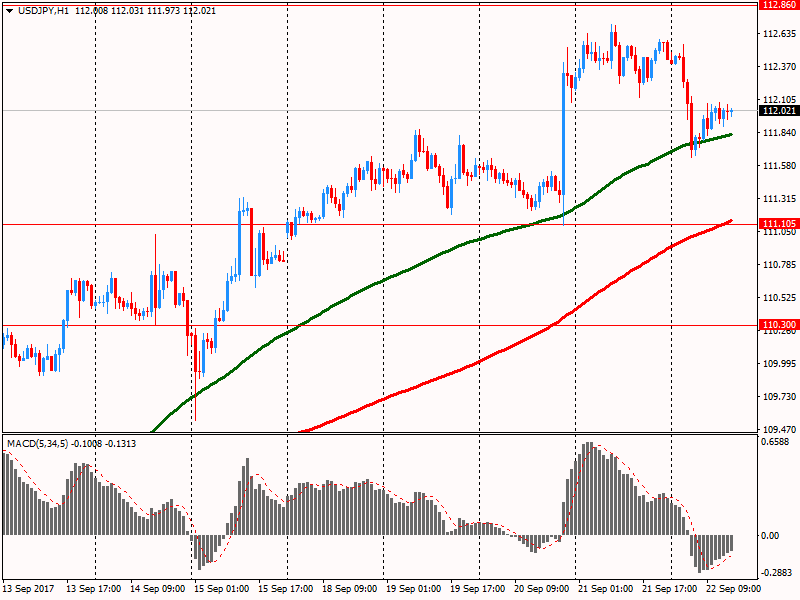Select red price label 112.860
This screenshot has width=800, height=600.
click(x=779, y=5)
